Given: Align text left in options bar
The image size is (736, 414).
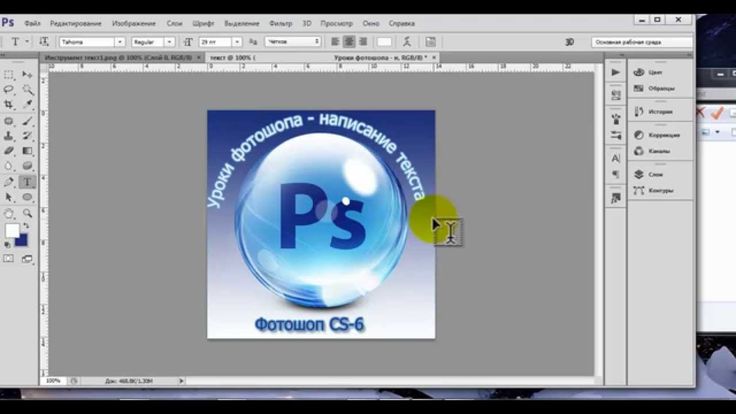Looking at the screenshot, I should coord(335,42).
